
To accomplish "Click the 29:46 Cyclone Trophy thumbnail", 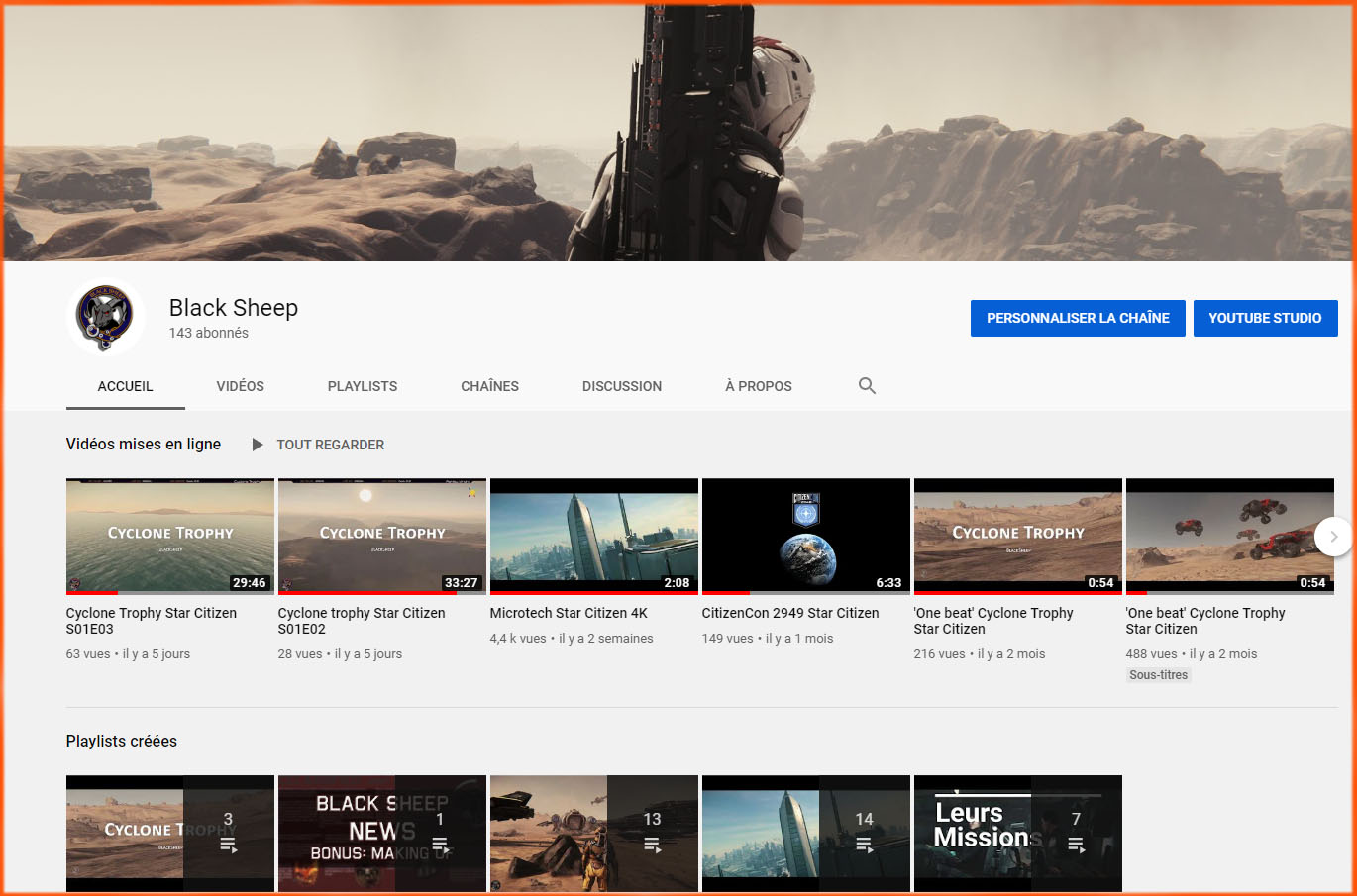I will pos(170,537).
